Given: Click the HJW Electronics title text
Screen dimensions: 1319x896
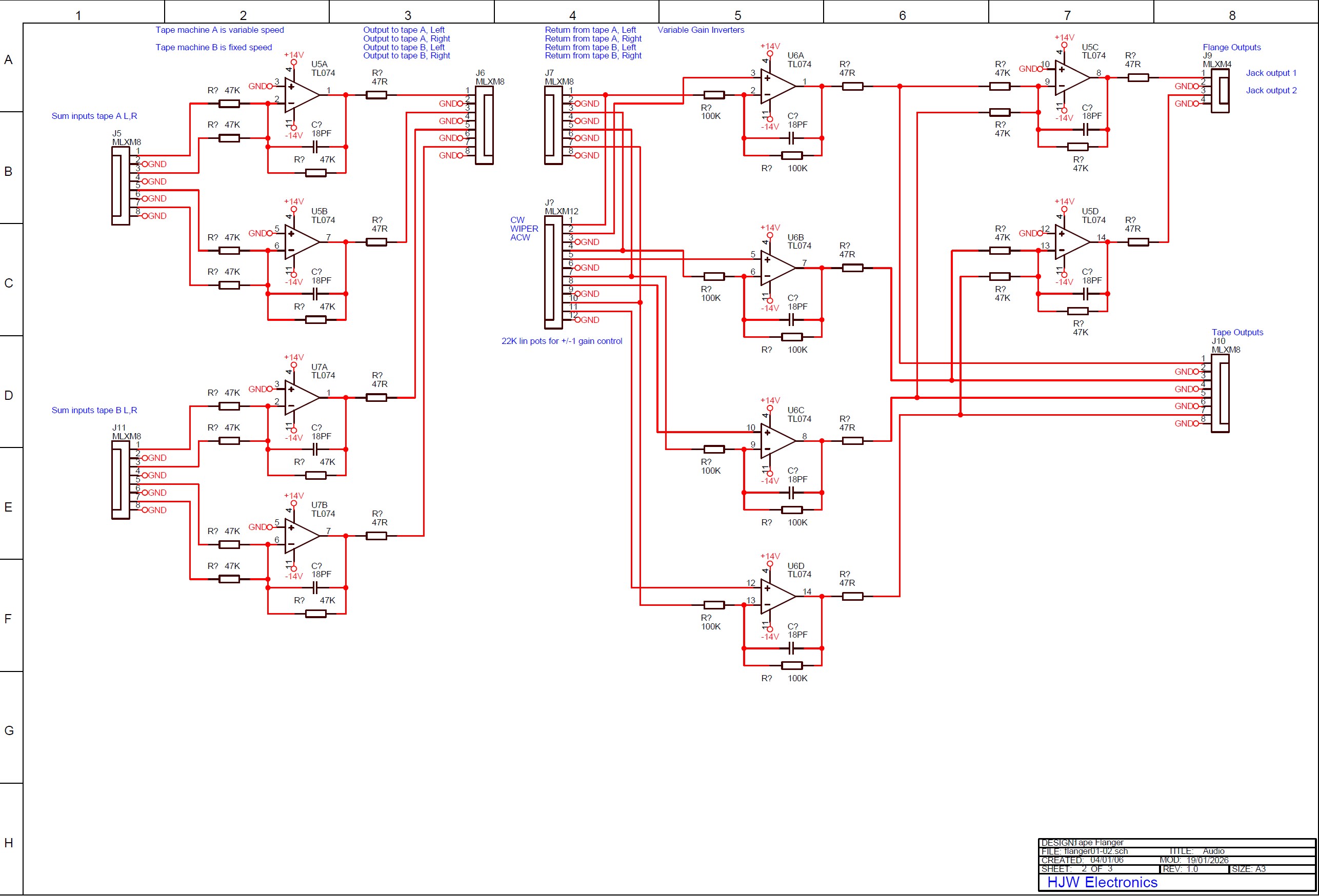Looking at the screenshot, I should click(1102, 882).
